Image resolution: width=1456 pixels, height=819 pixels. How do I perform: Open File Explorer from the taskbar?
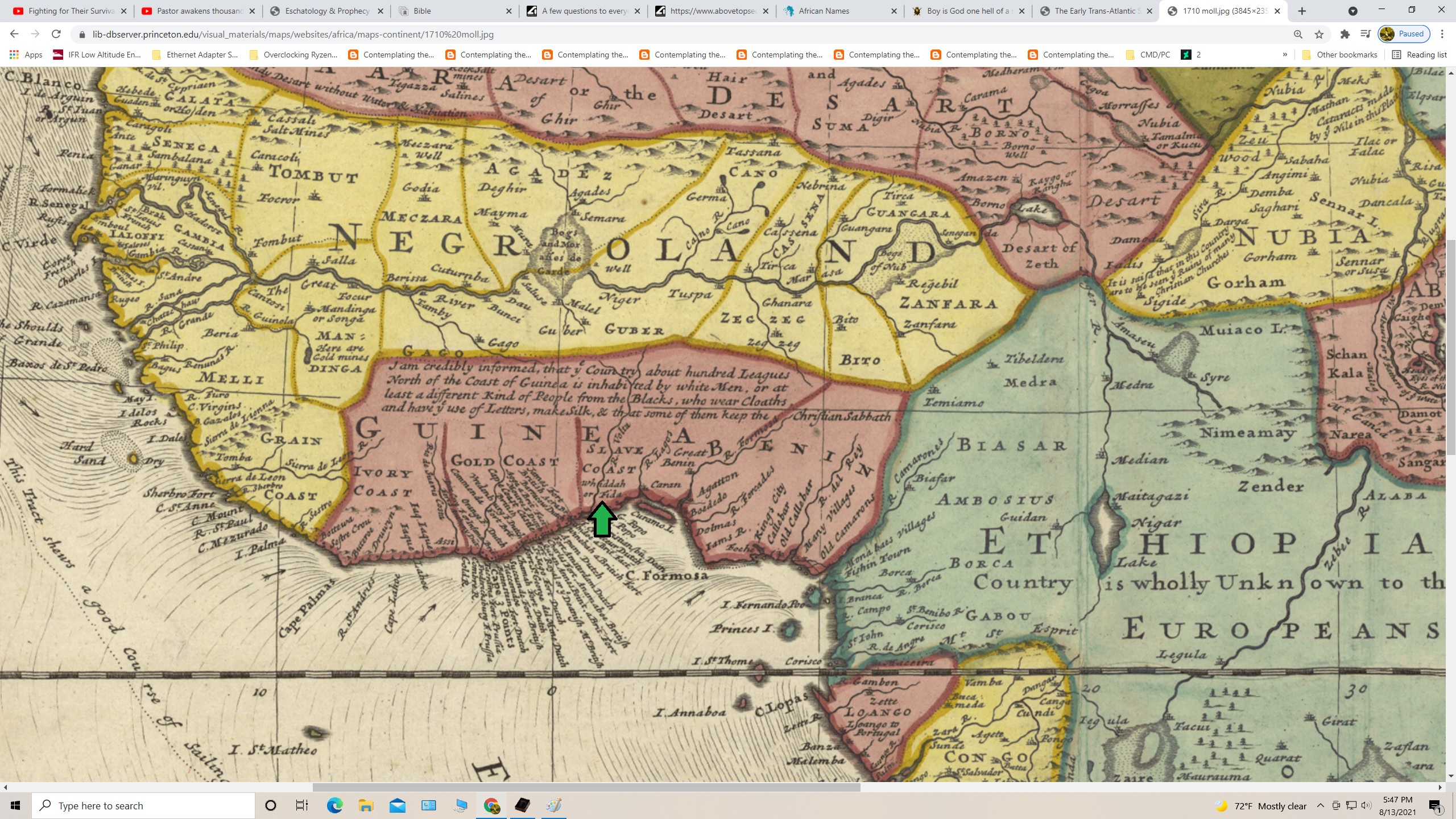tap(366, 805)
